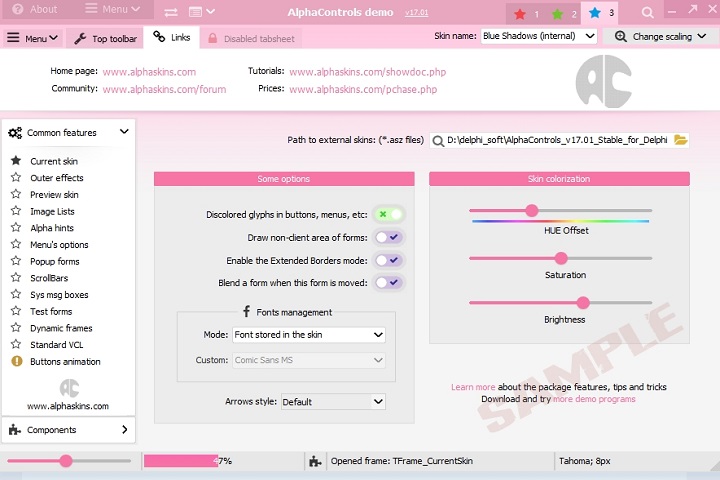Screen dimensions: 720x480
Task: Select Buttons animation in sidebar
Action: click(65, 361)
